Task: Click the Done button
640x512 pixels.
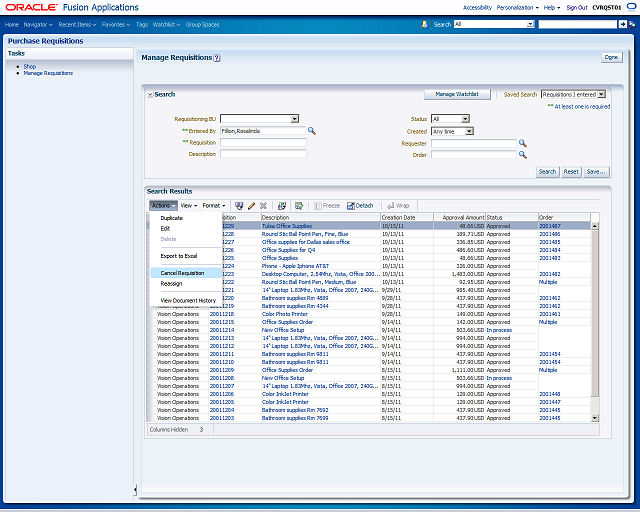Action: coord(611,58)
